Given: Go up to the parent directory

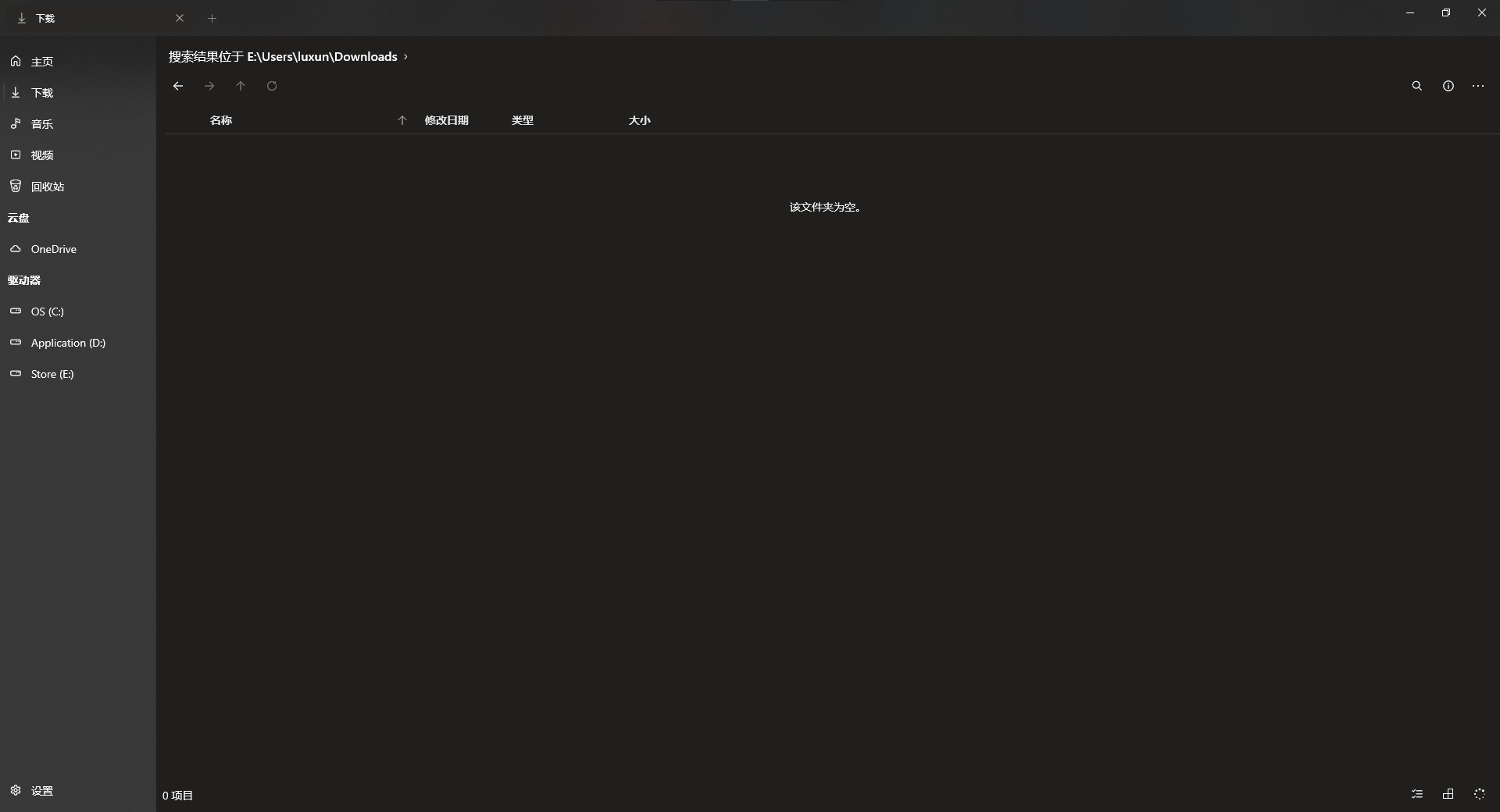Looking at the screenshot, I should [240, 86].
